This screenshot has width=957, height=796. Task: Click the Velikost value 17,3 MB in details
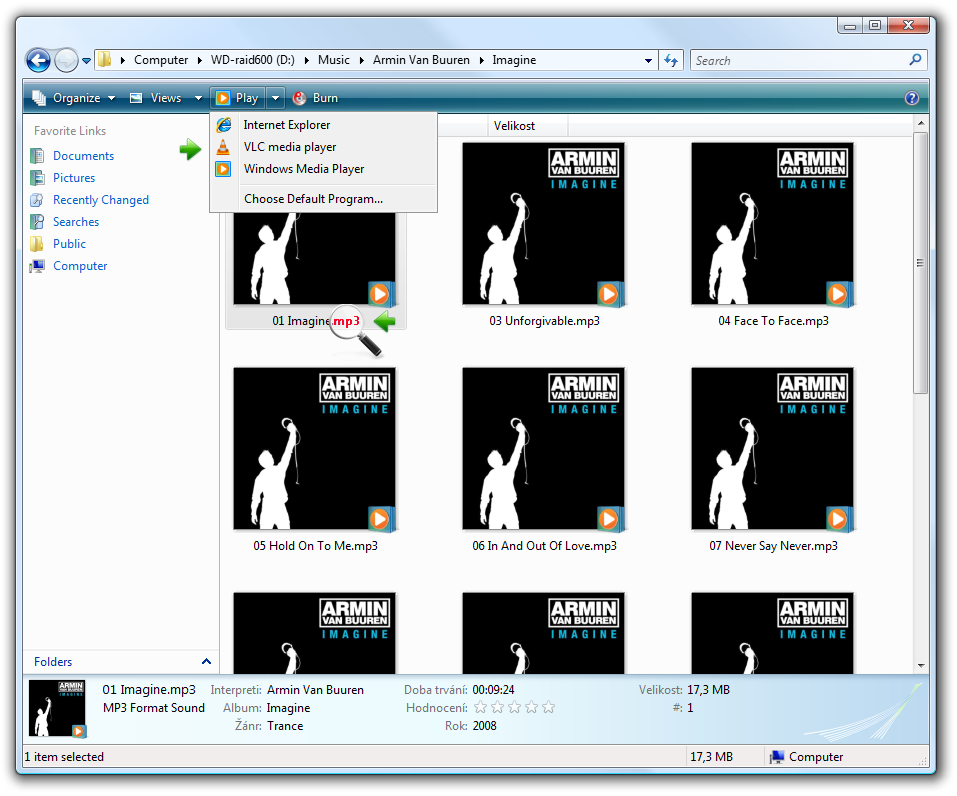coord(709,690)
